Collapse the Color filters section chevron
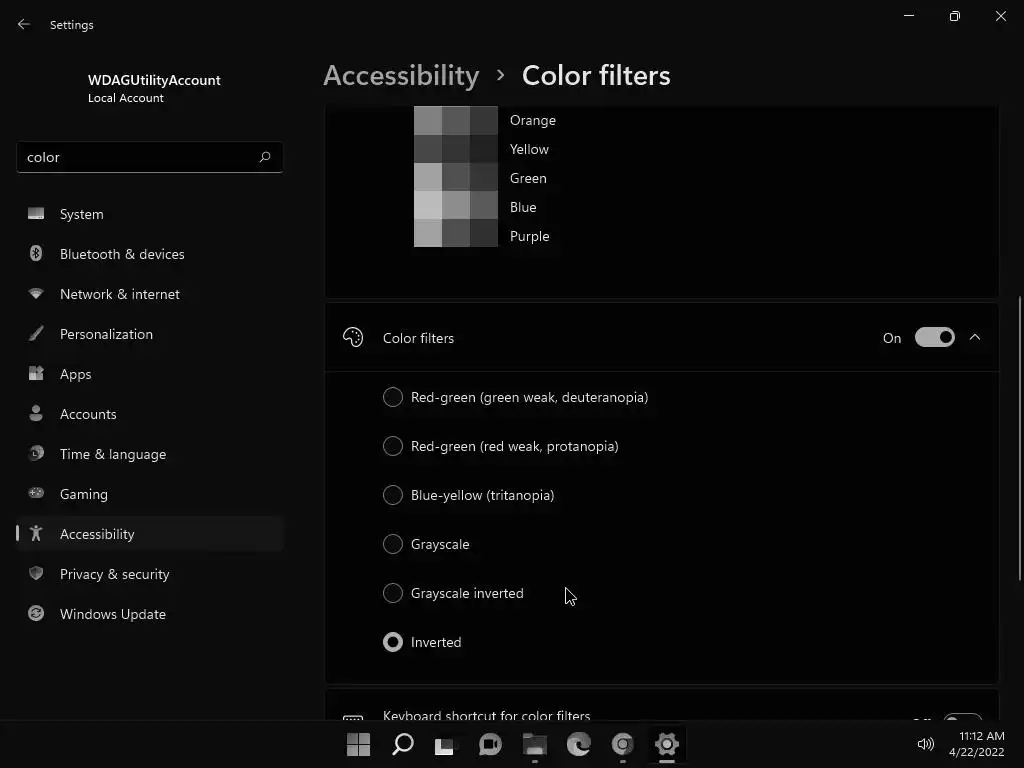Viewport: 1024px width, 768px height. 975,338
